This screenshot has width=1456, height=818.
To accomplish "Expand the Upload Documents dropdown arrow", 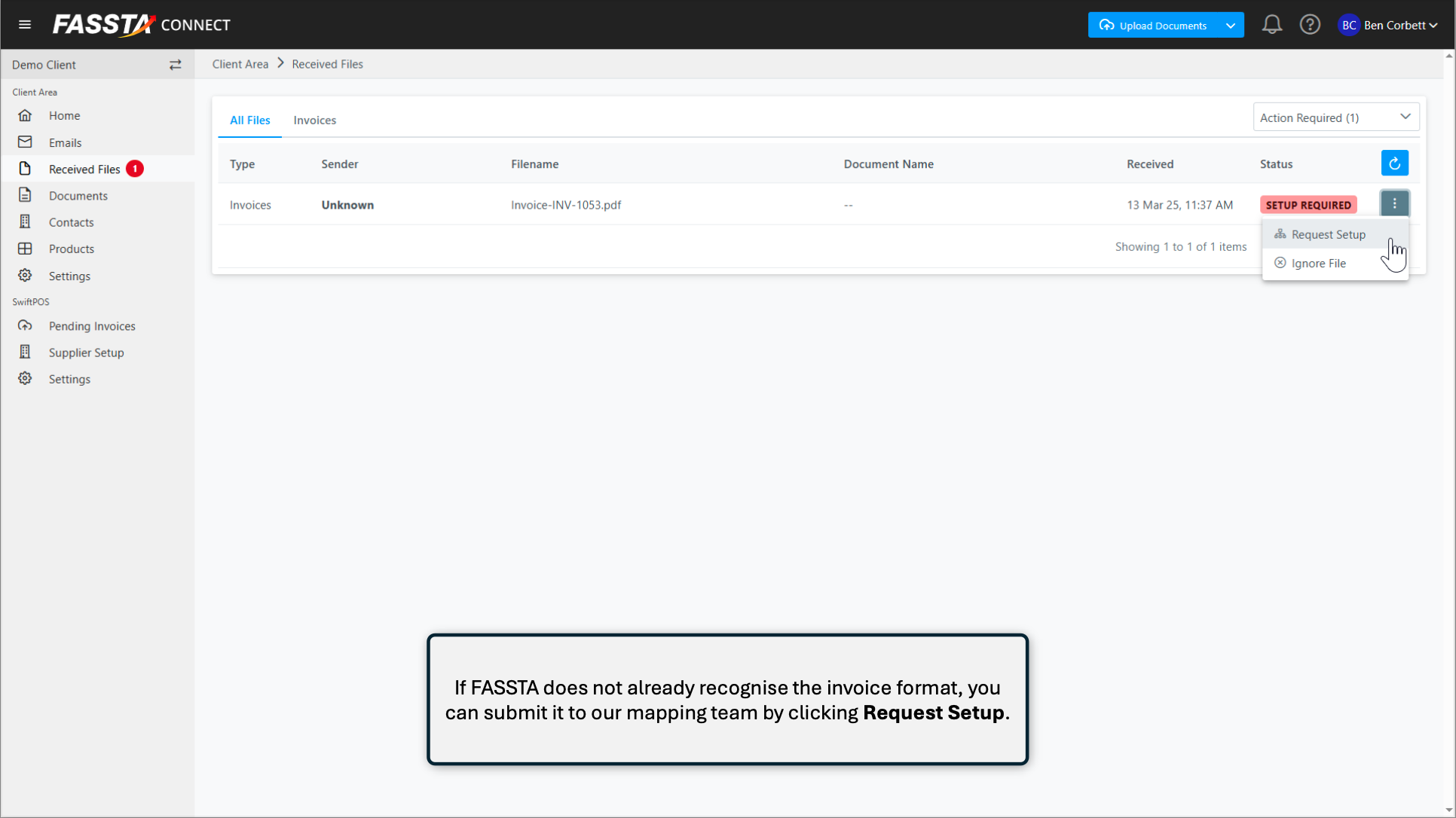I will click(x=1231, y=25).
